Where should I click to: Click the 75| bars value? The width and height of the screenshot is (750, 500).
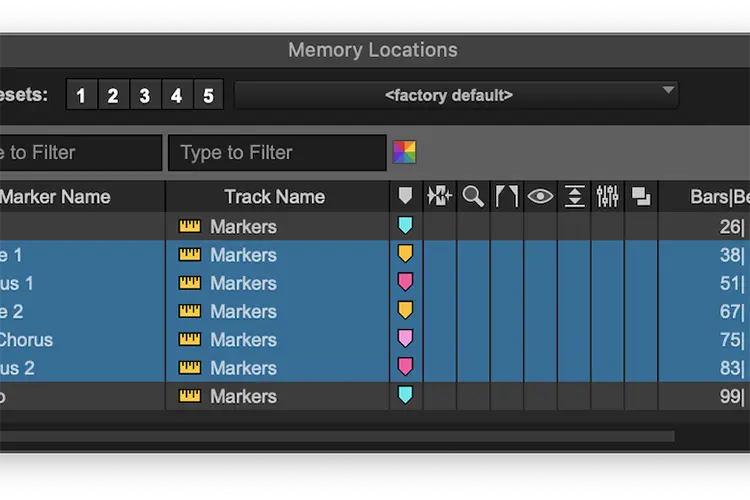tap(732, 340)
